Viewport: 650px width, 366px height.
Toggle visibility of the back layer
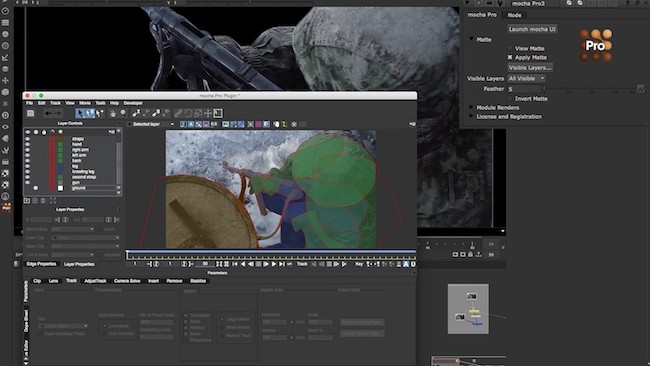click(x=27, y=160)
